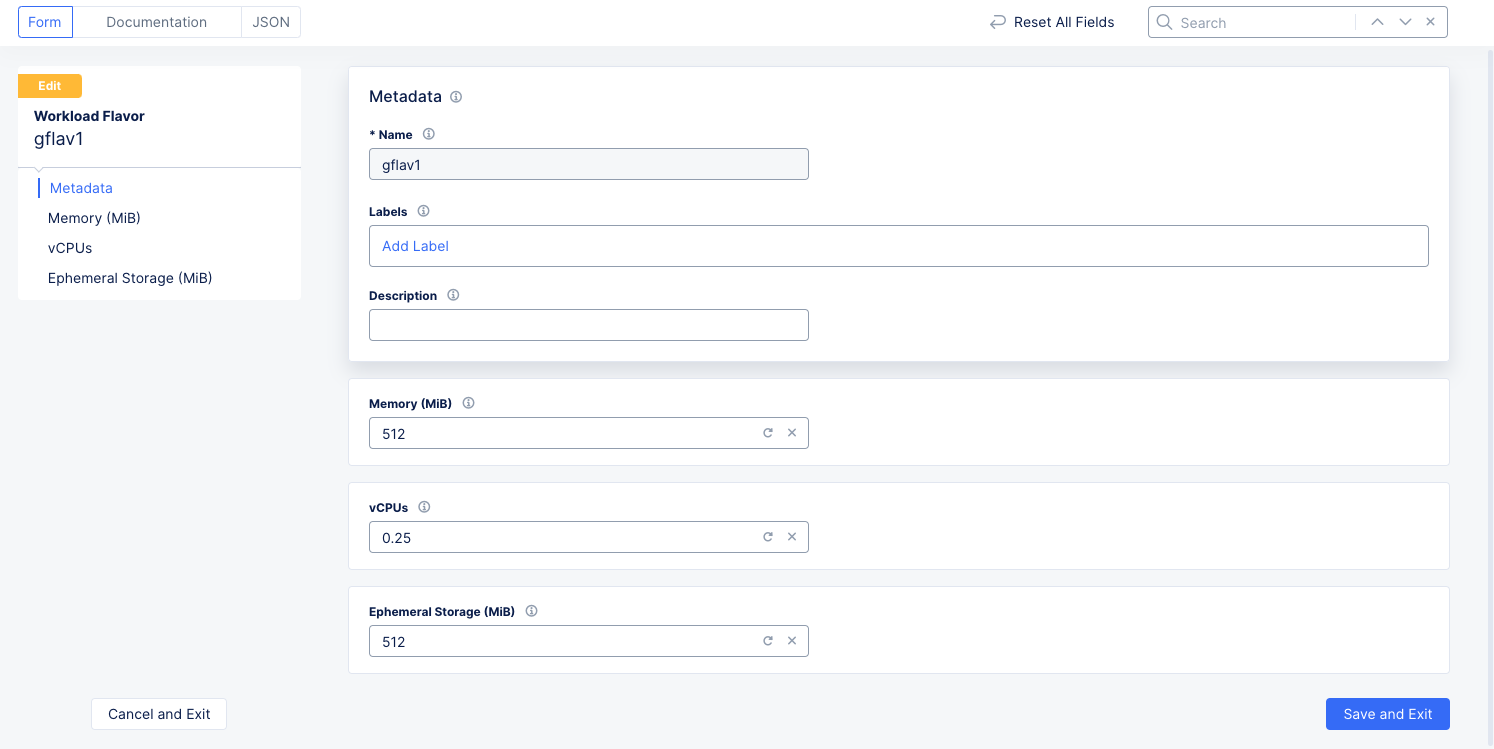Viewport: 1494px width, 749px height.
Task: Close the search bar with its X
Action: pyautogui.click(x=1430, y=21)
